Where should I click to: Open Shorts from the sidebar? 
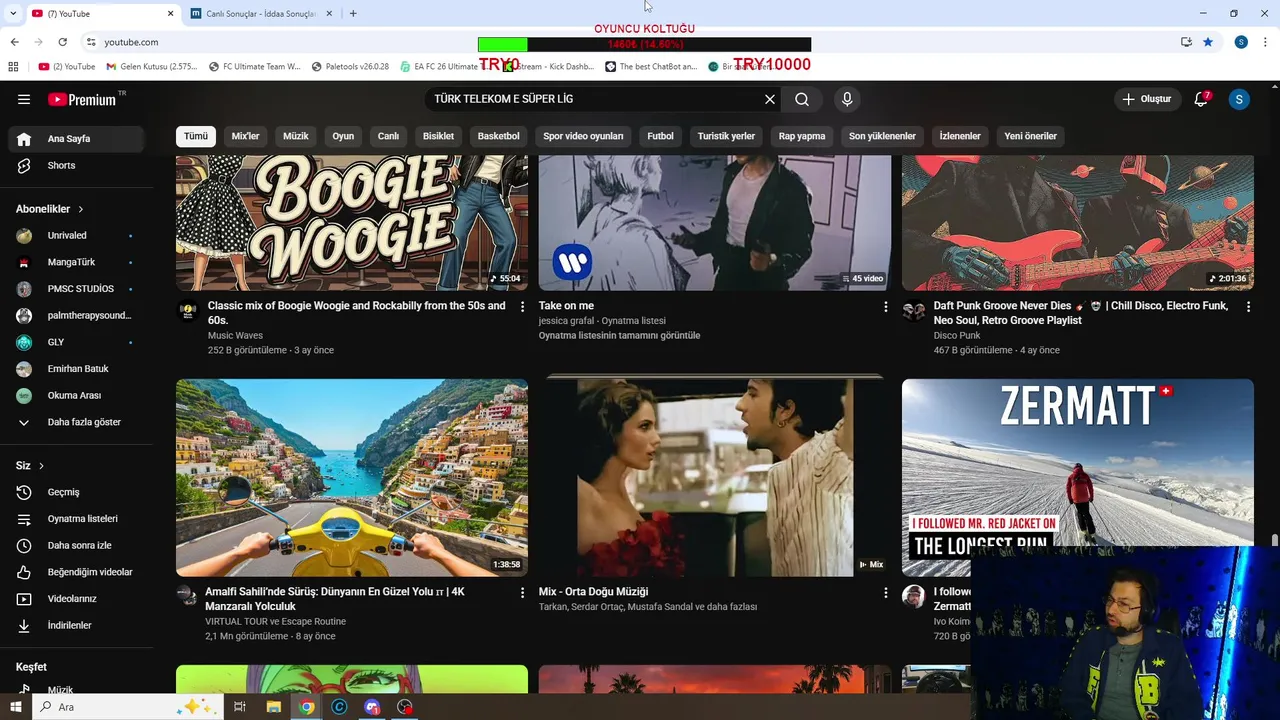point(76,165)
